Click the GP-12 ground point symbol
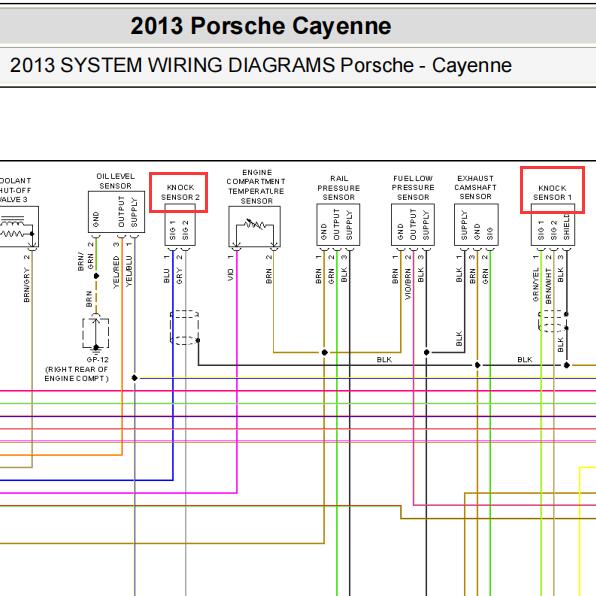The width and height of the screenshot is (596, 596). point(96,333)
